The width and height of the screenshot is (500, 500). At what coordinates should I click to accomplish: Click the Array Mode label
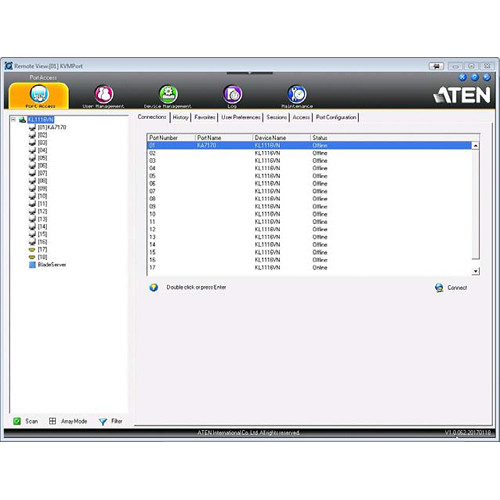[x=74, y=421]
